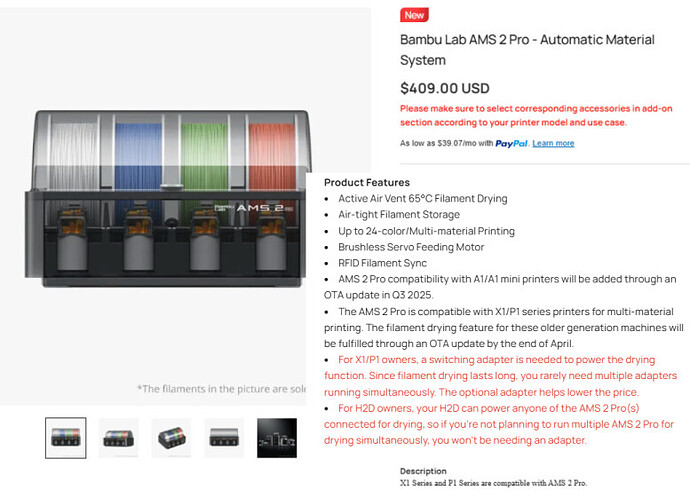
Task: Click the Bambu Lab AMS 2 Pro title
Action: [527, 50]
